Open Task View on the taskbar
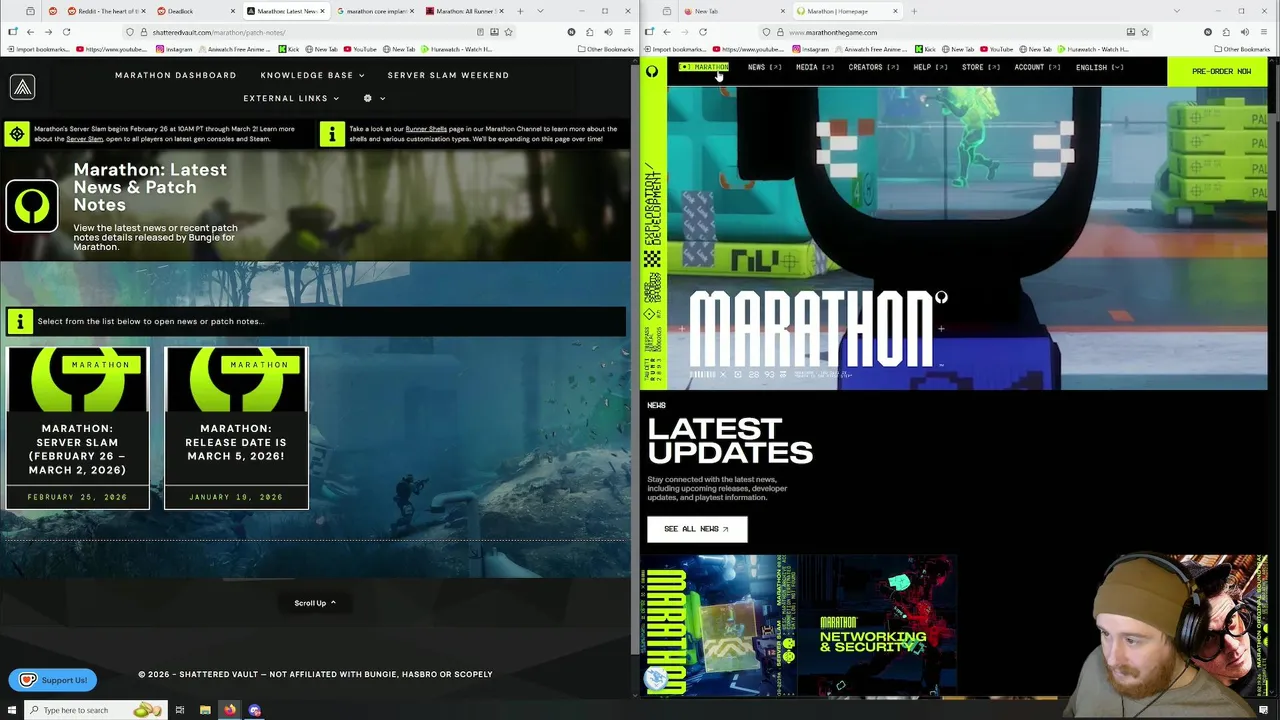This screenshot has width=1280, height=720. tap(180, 710)
